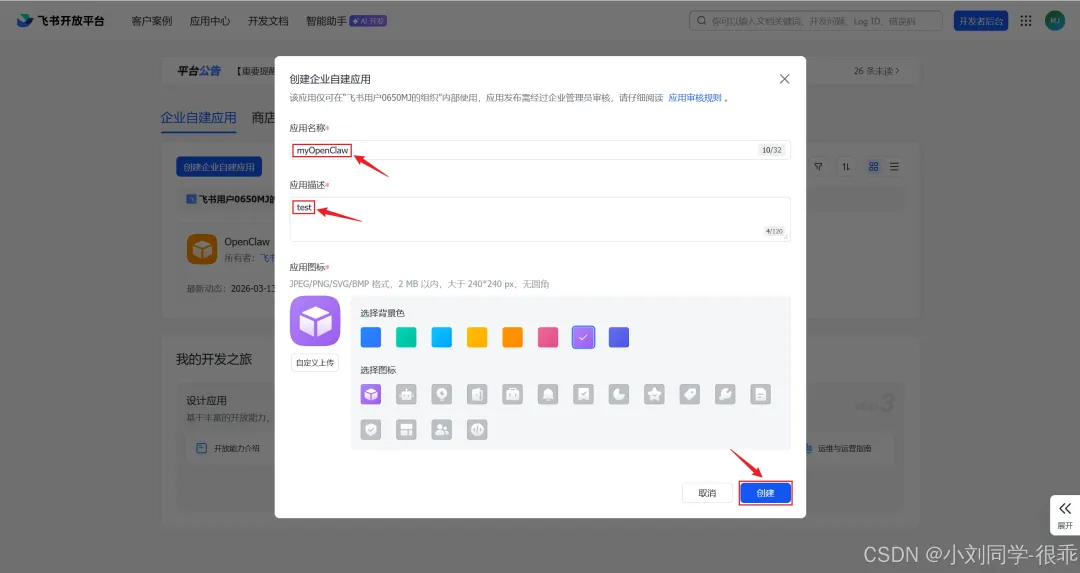The width and height of the screenshot is (1080, 573).
Task: Choose the layout grid app icon
Action: pyautogui.click(x=406, y=430)
